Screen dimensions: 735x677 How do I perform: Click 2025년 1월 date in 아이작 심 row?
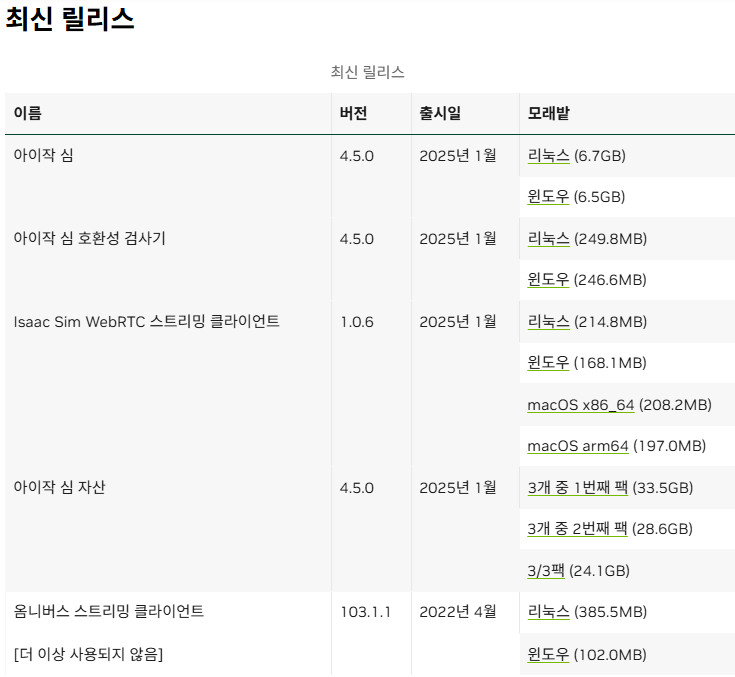458,156
